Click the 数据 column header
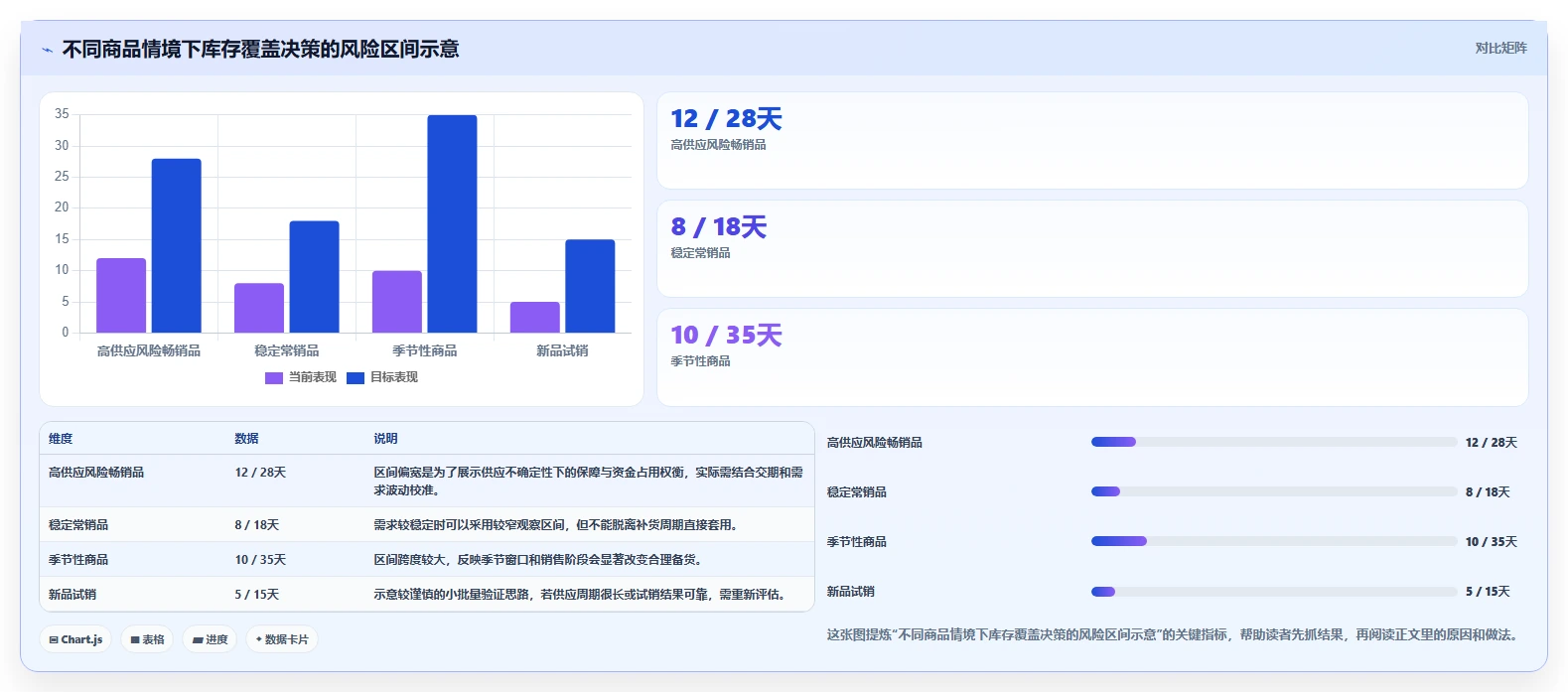Viewport: 1568px width, 692px height. (246, 438)
